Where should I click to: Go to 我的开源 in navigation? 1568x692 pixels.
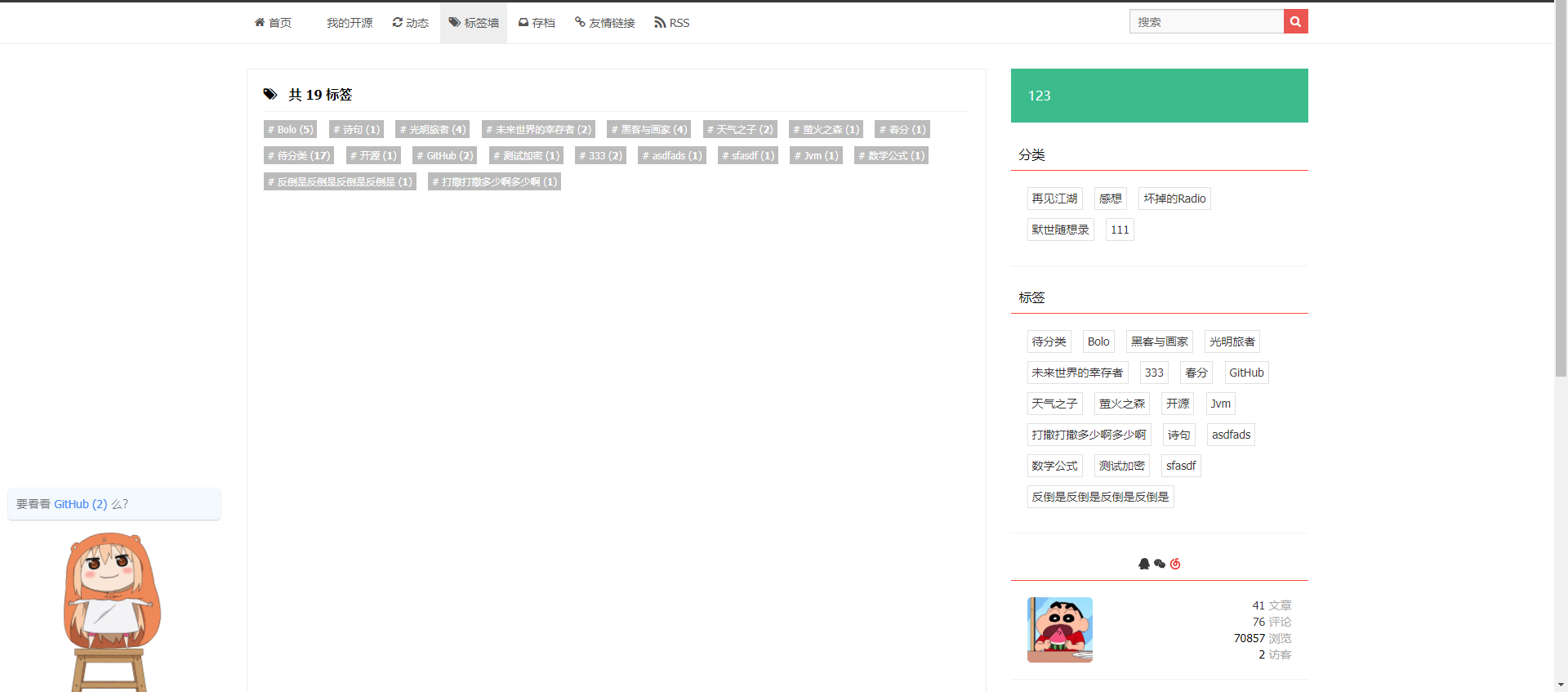(x=350, y=23)
